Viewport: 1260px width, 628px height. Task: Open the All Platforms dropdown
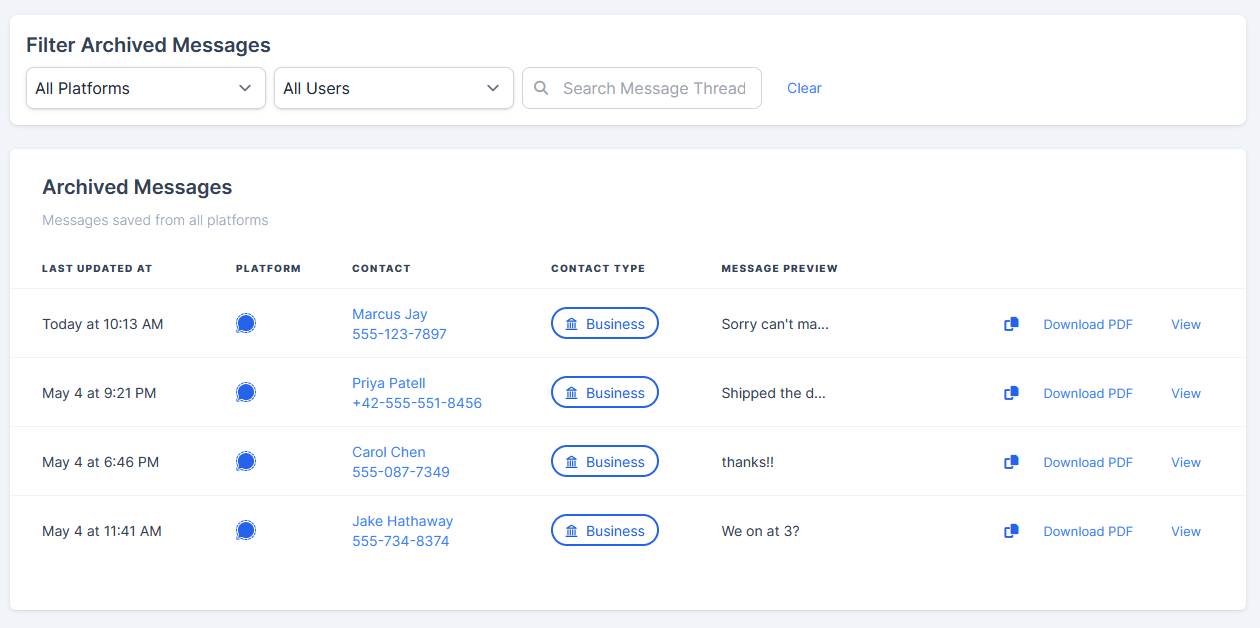(x=145, y=88)
